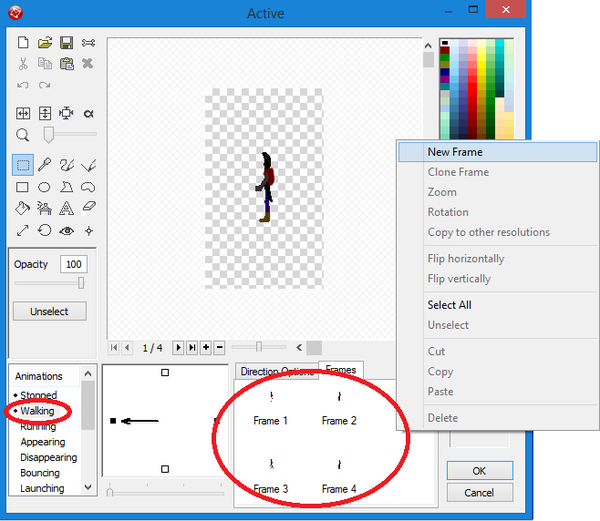Select the fill bucket tool
The width and height of the screenshot is (600, 521).
(x=22, y=209)
